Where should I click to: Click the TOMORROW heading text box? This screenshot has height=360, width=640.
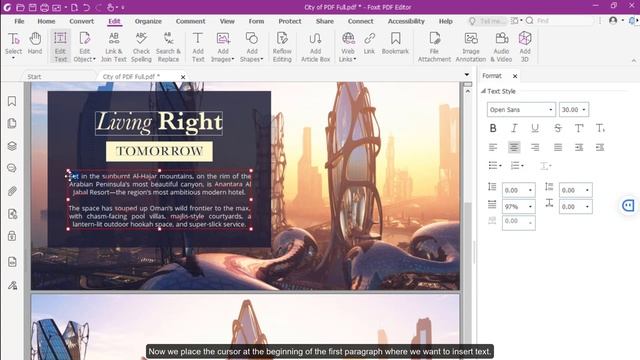(159, 151)
